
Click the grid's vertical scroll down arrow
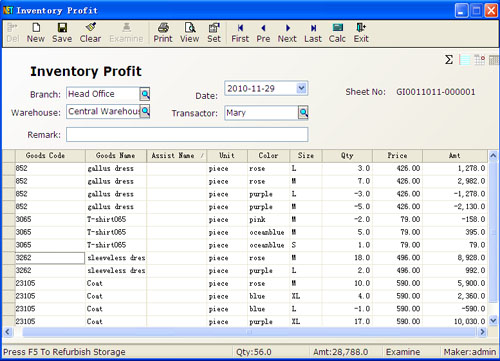tap(493, 321)
